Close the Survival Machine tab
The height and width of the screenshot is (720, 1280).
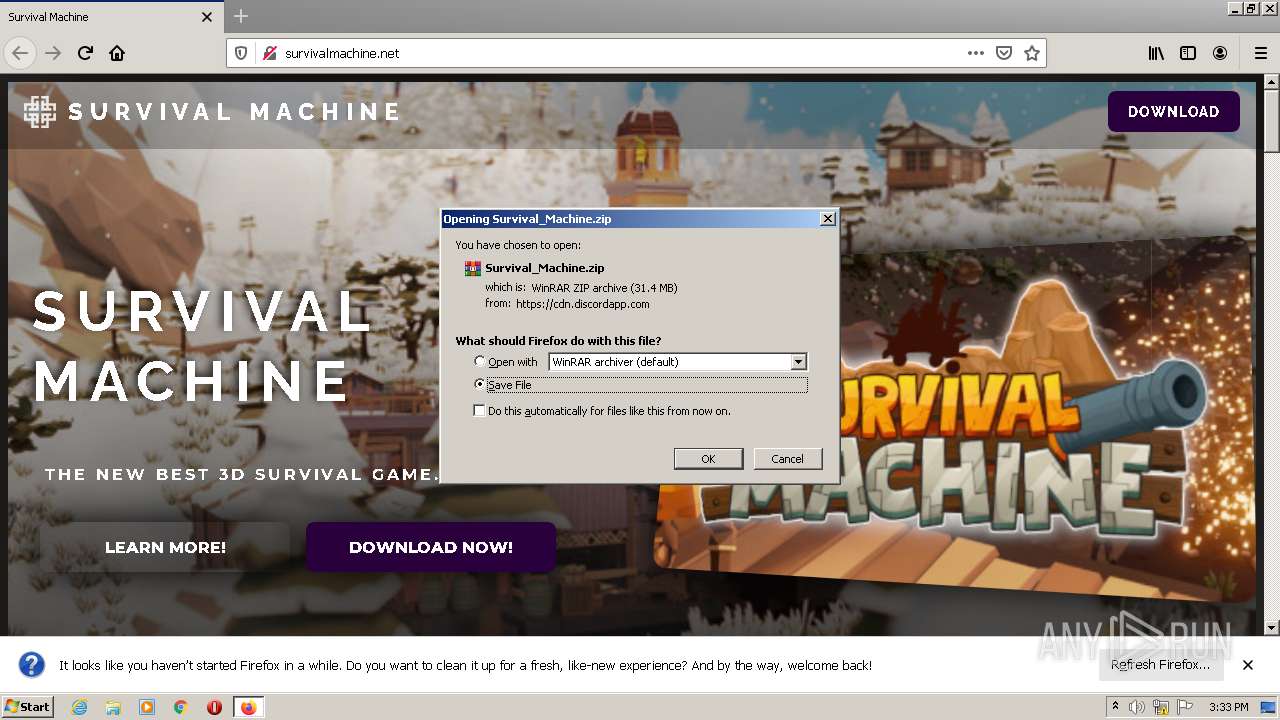pyautogui.click(x=207, y=17)
